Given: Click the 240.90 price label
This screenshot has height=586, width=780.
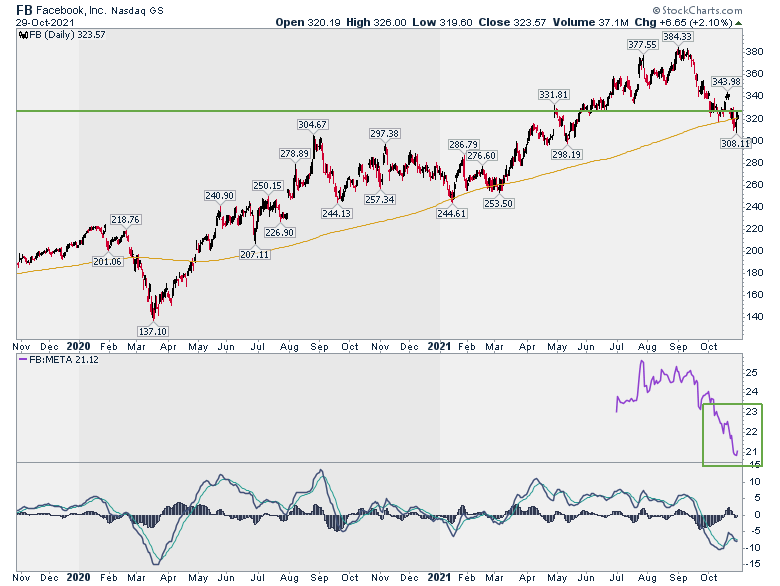Looking at the screenshot, I should point(219,195).
